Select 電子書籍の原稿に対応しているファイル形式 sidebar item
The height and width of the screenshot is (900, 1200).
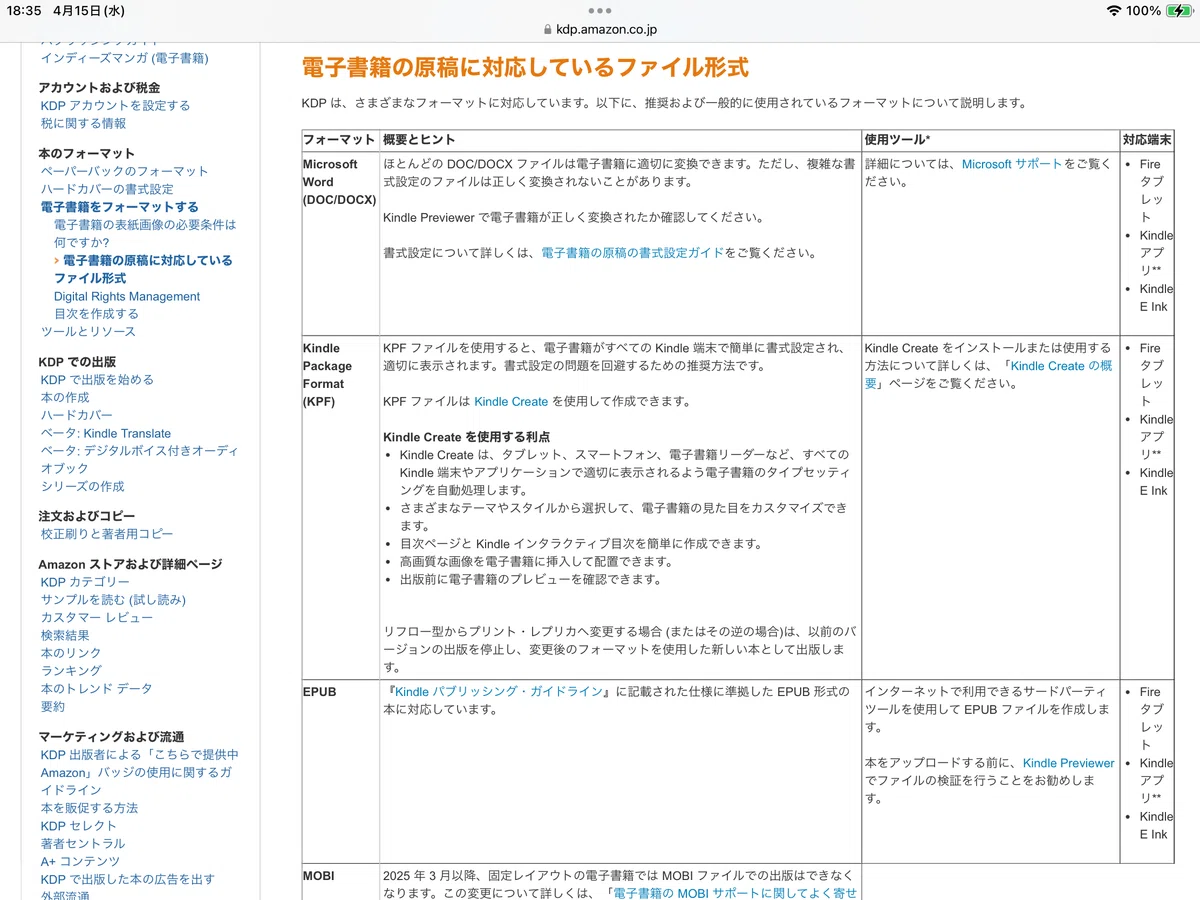click(143, 269)
